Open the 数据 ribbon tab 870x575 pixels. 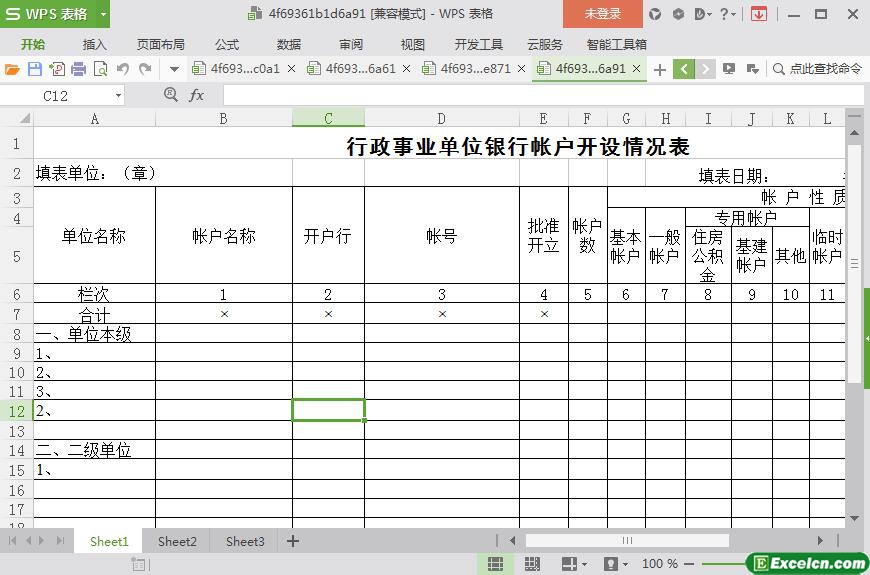point(289,44)
